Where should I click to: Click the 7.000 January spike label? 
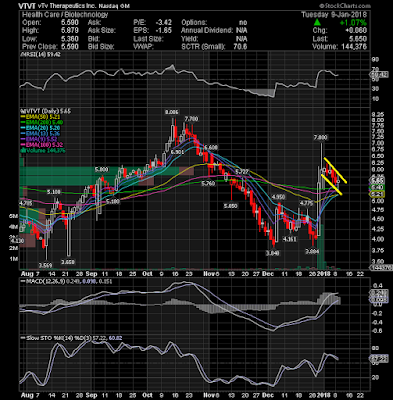click(x=321, y=137)
